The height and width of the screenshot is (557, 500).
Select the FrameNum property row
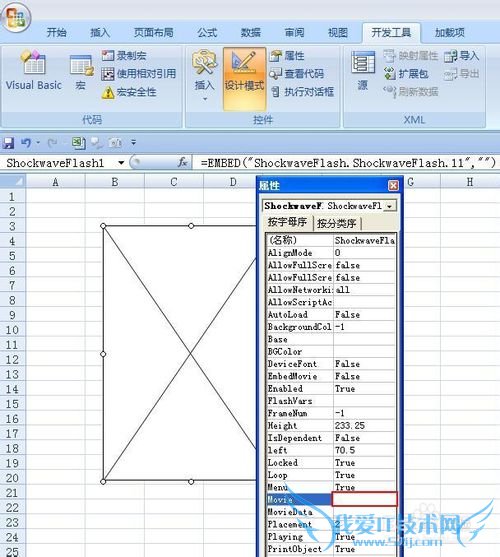[x=331, y=413]
